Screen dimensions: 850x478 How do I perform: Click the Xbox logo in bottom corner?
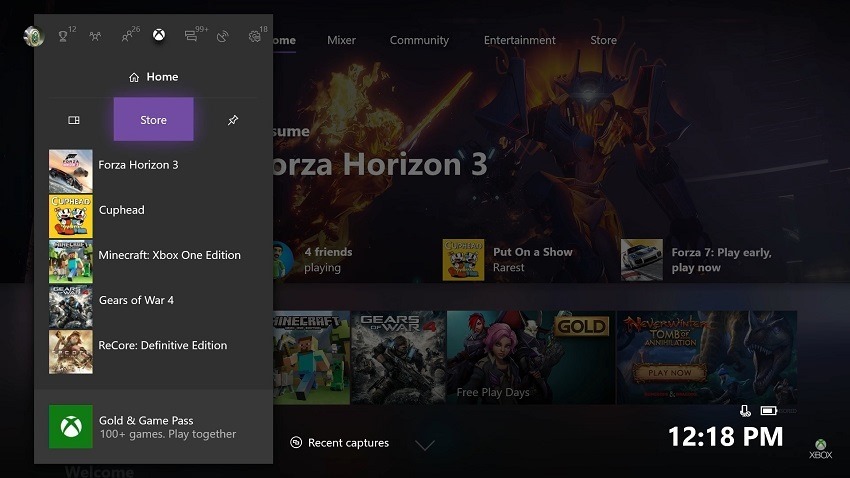pyautogui.click(x=820, y=449)
